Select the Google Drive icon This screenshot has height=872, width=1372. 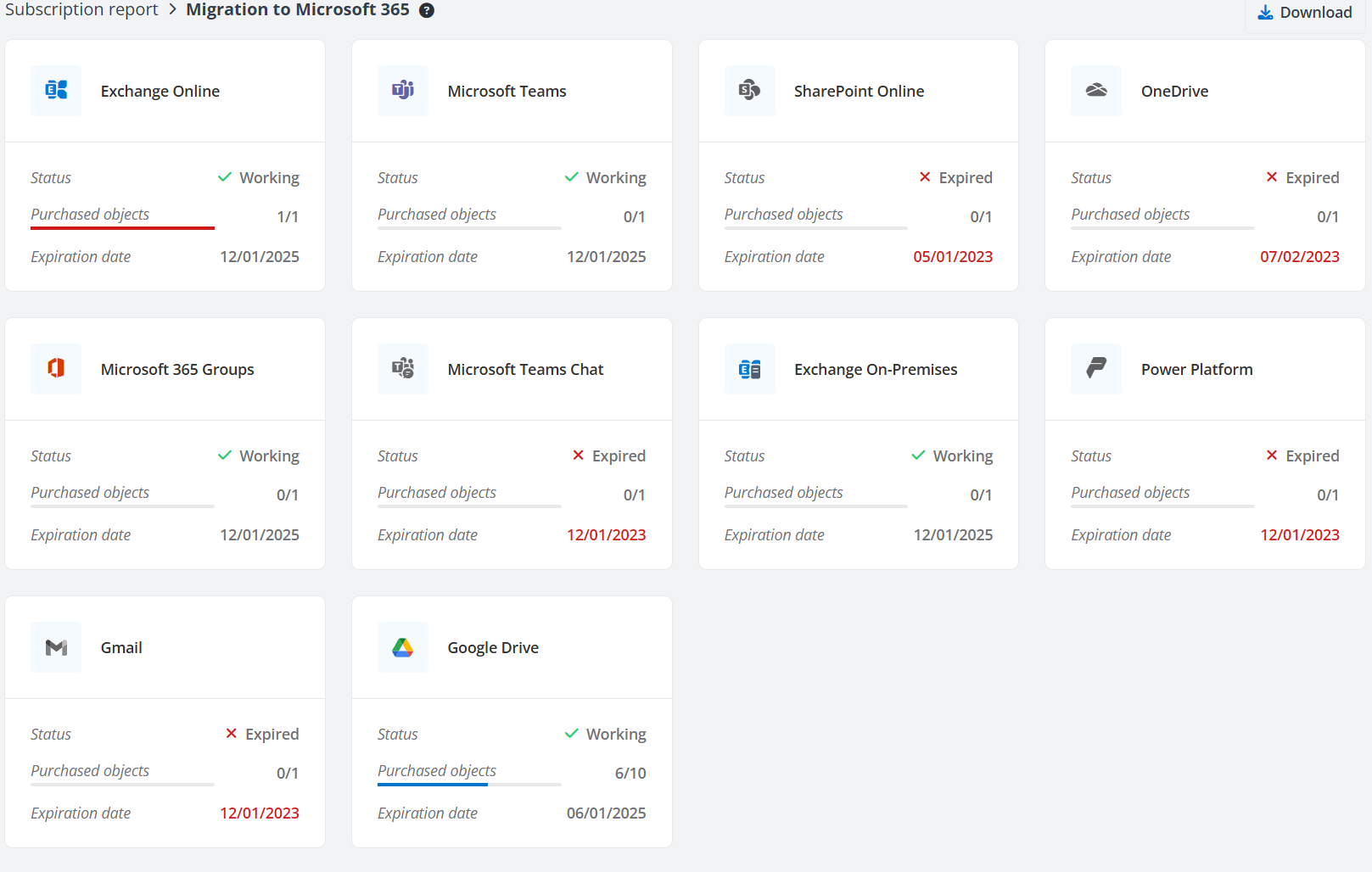click(x=402, y=647)
